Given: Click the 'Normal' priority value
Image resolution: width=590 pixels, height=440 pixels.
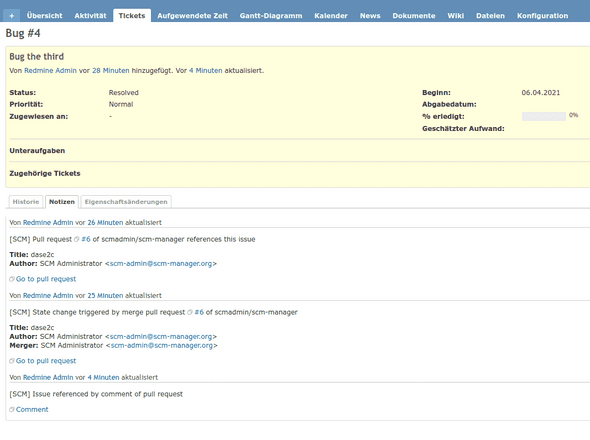Looking at the screenshot, I should (121, 104).
